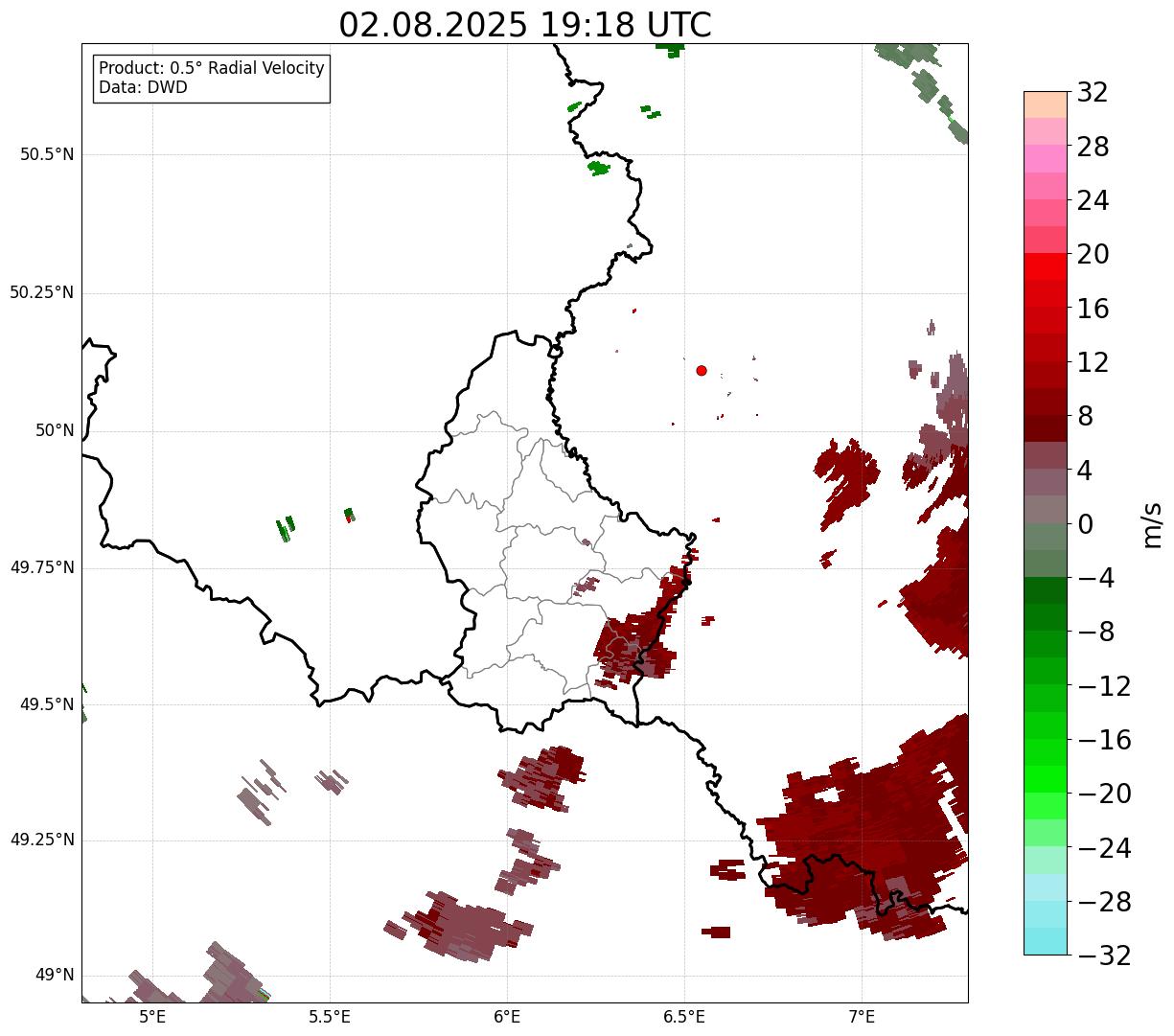1174x1036 pixels.
Task: Click the colorbar tick label 32
Action: point(1093,93)
